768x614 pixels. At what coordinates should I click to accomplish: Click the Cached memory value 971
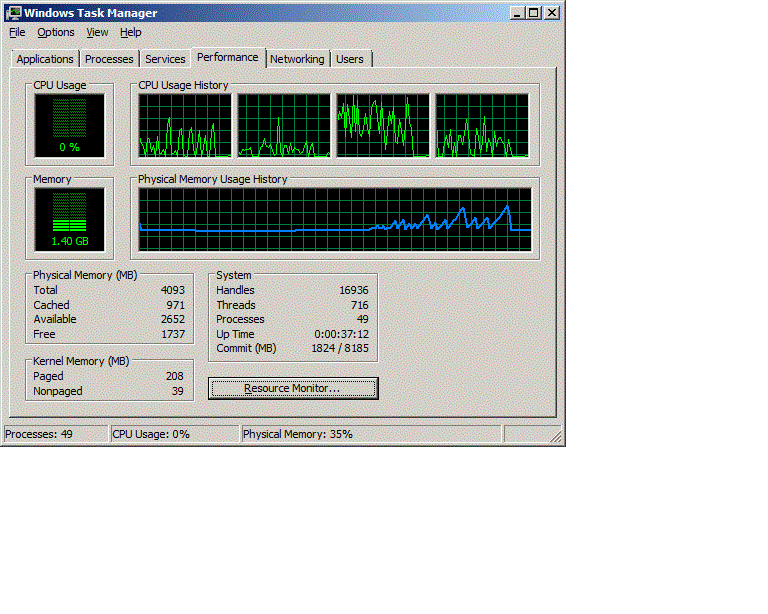175,305
